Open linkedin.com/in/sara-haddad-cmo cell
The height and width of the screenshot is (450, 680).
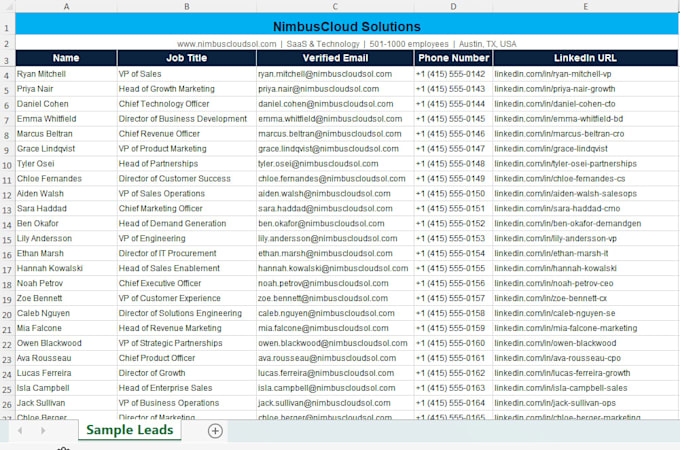pyautogui.click(x=585, y=209)
